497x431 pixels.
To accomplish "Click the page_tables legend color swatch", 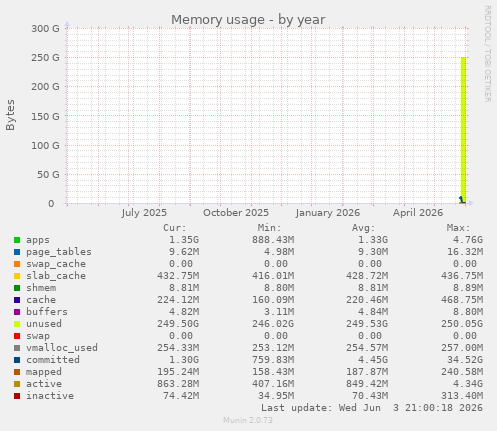I will 17,252.
